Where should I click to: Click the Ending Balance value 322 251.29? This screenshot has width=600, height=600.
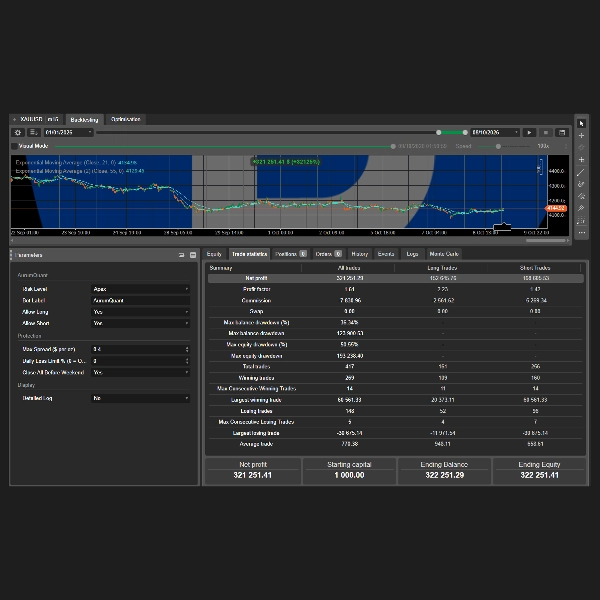445,475
